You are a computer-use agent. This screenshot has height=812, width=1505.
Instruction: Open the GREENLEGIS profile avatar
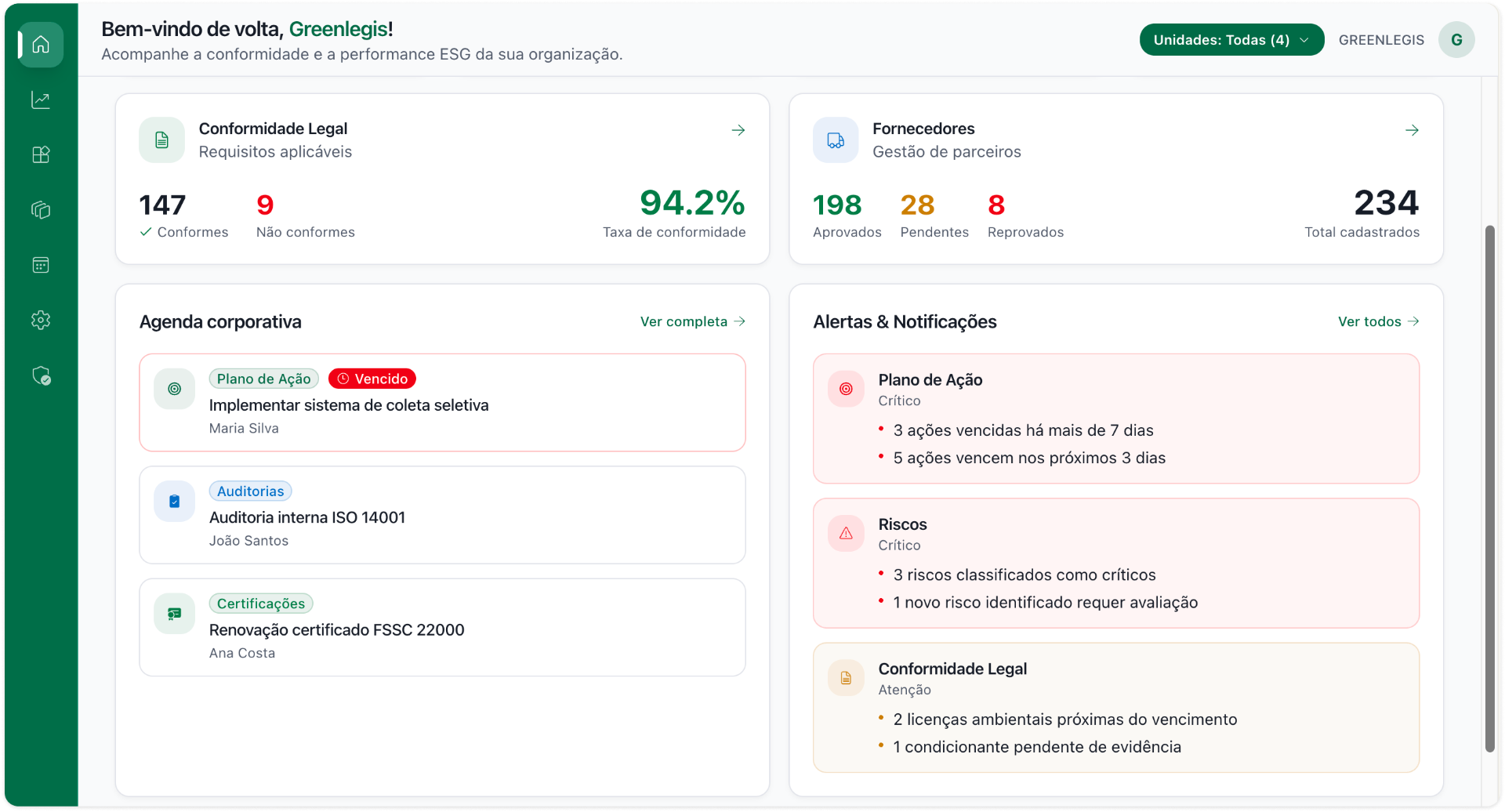pos(1456,39)
